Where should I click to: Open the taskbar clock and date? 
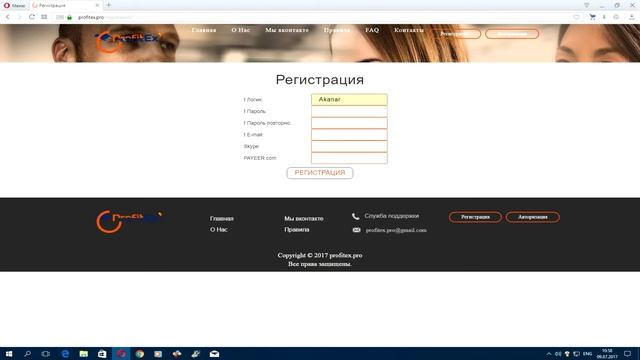(607, 353)
